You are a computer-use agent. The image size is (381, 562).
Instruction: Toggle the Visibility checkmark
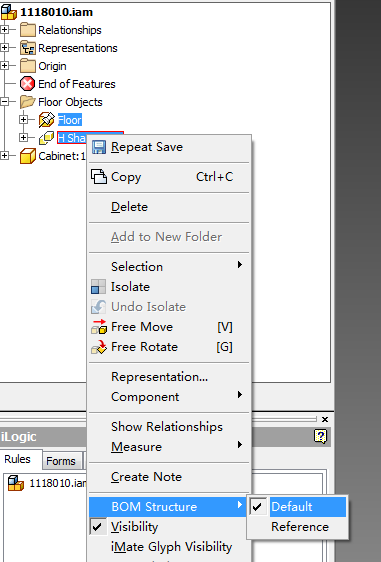coord(97,527)
